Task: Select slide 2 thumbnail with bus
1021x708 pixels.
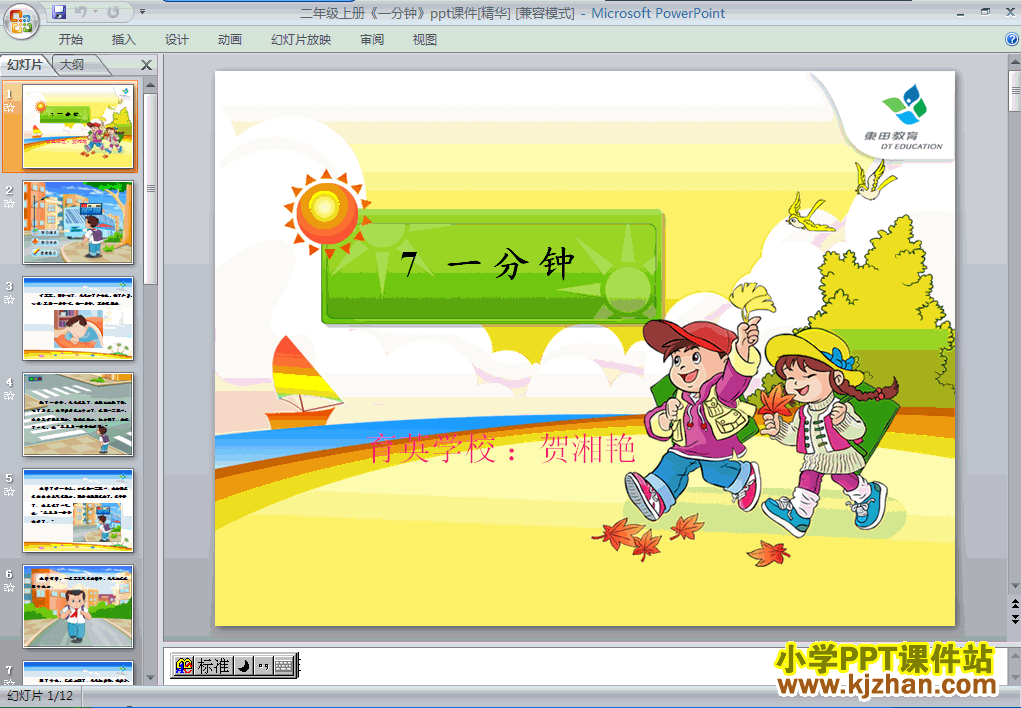Action: click(x=78, y=222)
